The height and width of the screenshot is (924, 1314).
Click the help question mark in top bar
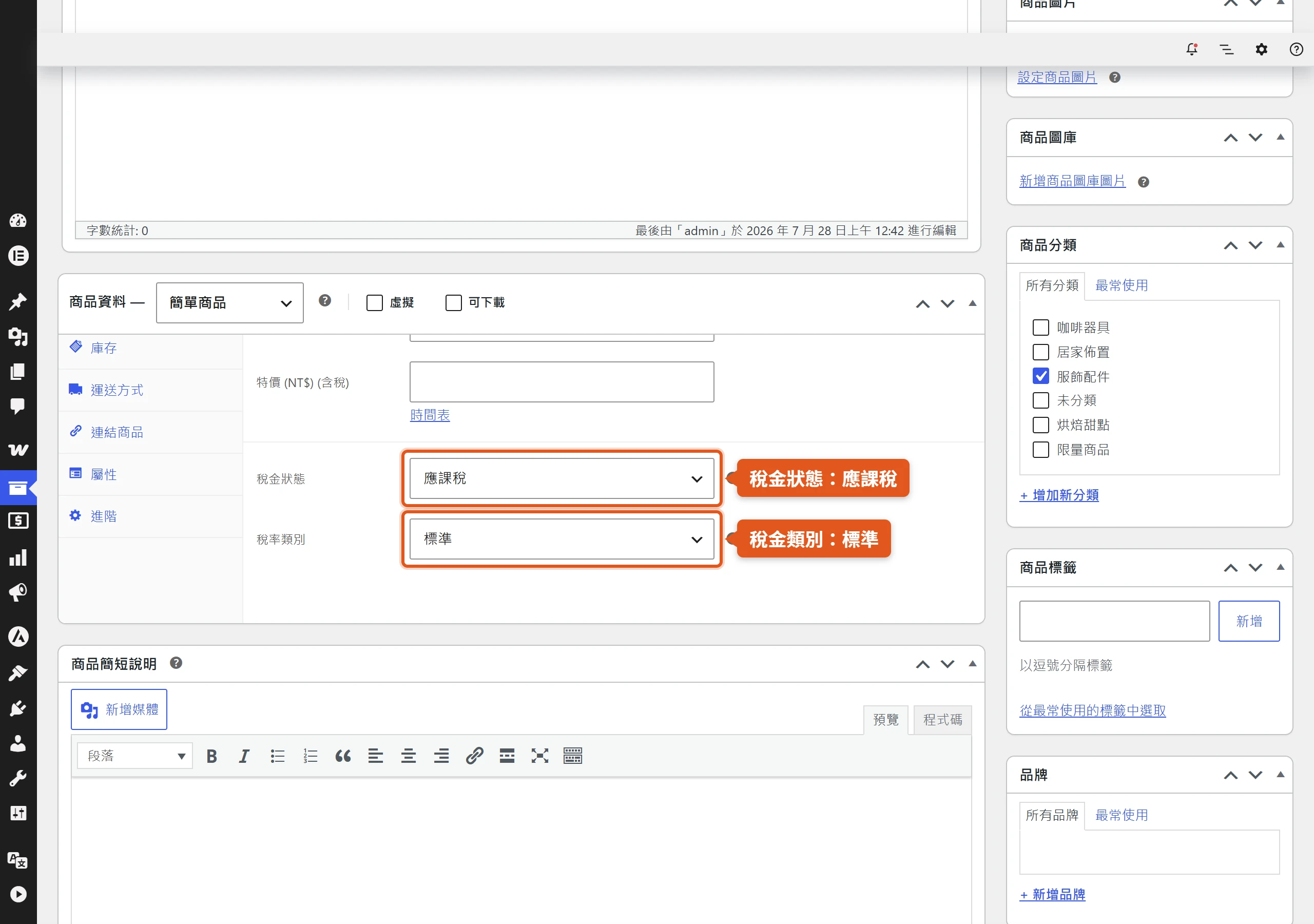pyautogui.click(x=1296, y=49)
